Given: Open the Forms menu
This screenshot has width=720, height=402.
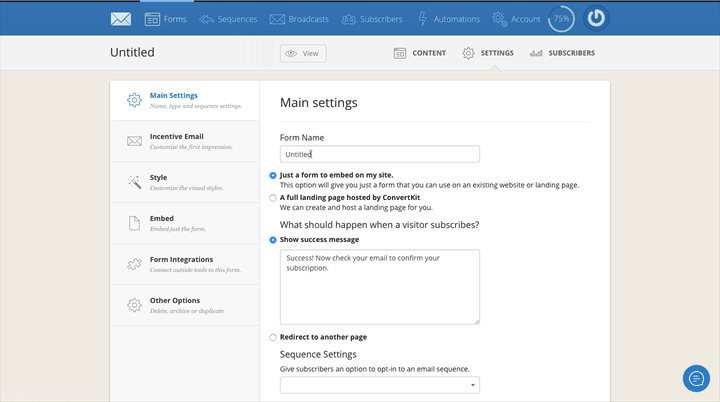Looking at the screenshot, I should [x=166, y=19].
